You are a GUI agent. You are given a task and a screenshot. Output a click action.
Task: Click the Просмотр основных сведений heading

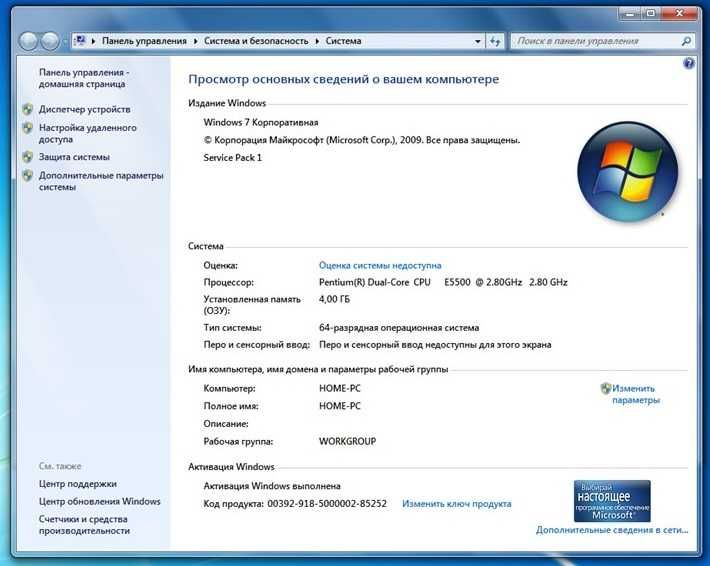tap(344, 79)
